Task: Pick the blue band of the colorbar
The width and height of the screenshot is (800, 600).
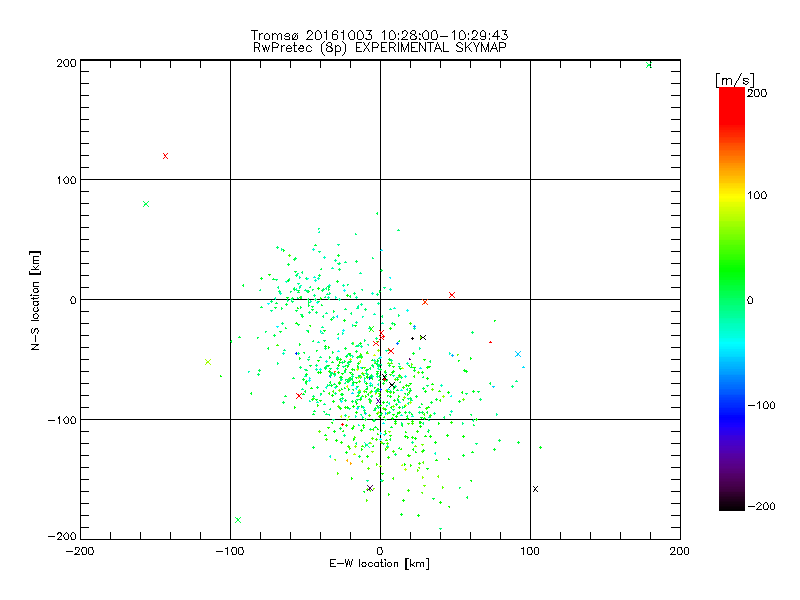Action: (732, 416)
